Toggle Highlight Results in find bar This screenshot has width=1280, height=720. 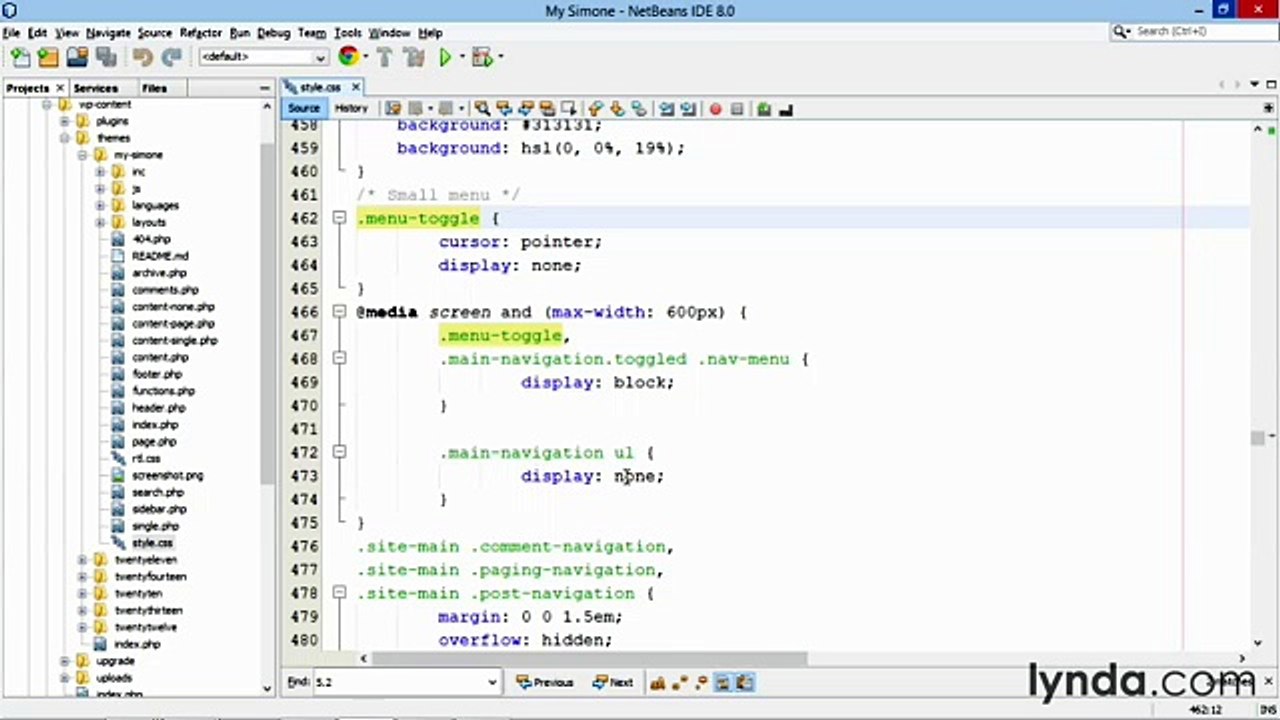[723, 682]
